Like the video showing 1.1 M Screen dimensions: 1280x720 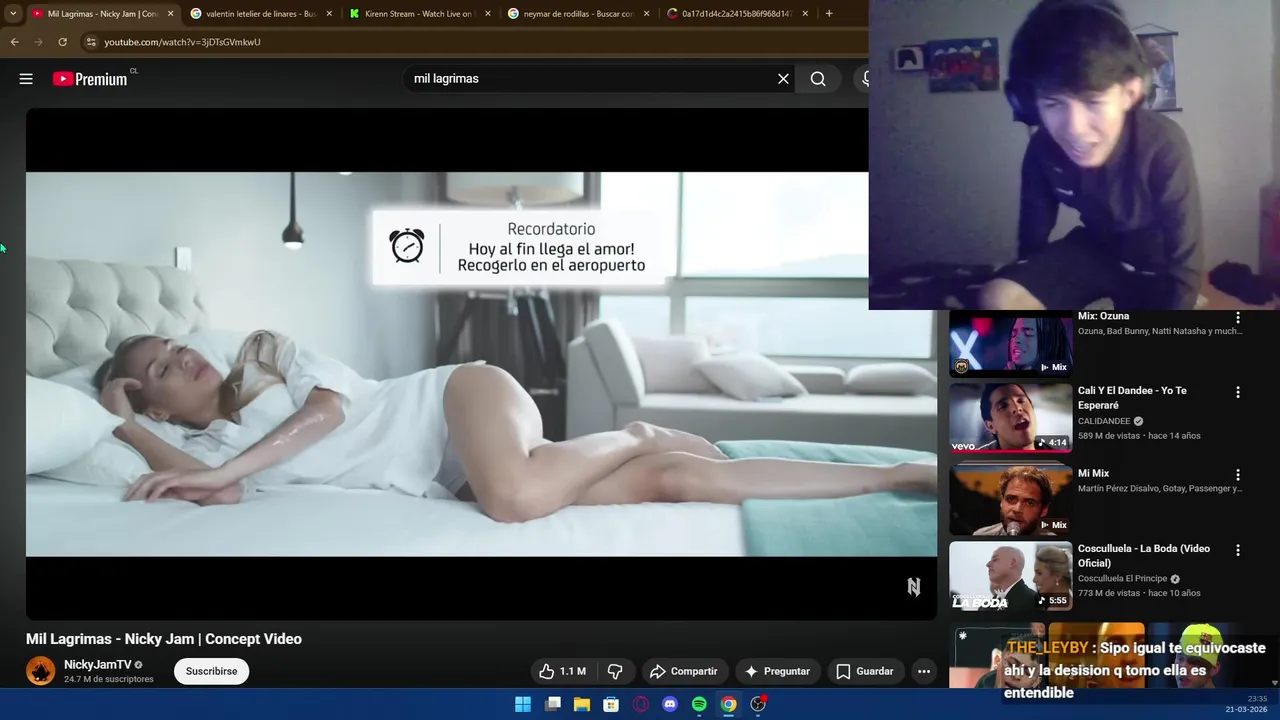[562, 671]
